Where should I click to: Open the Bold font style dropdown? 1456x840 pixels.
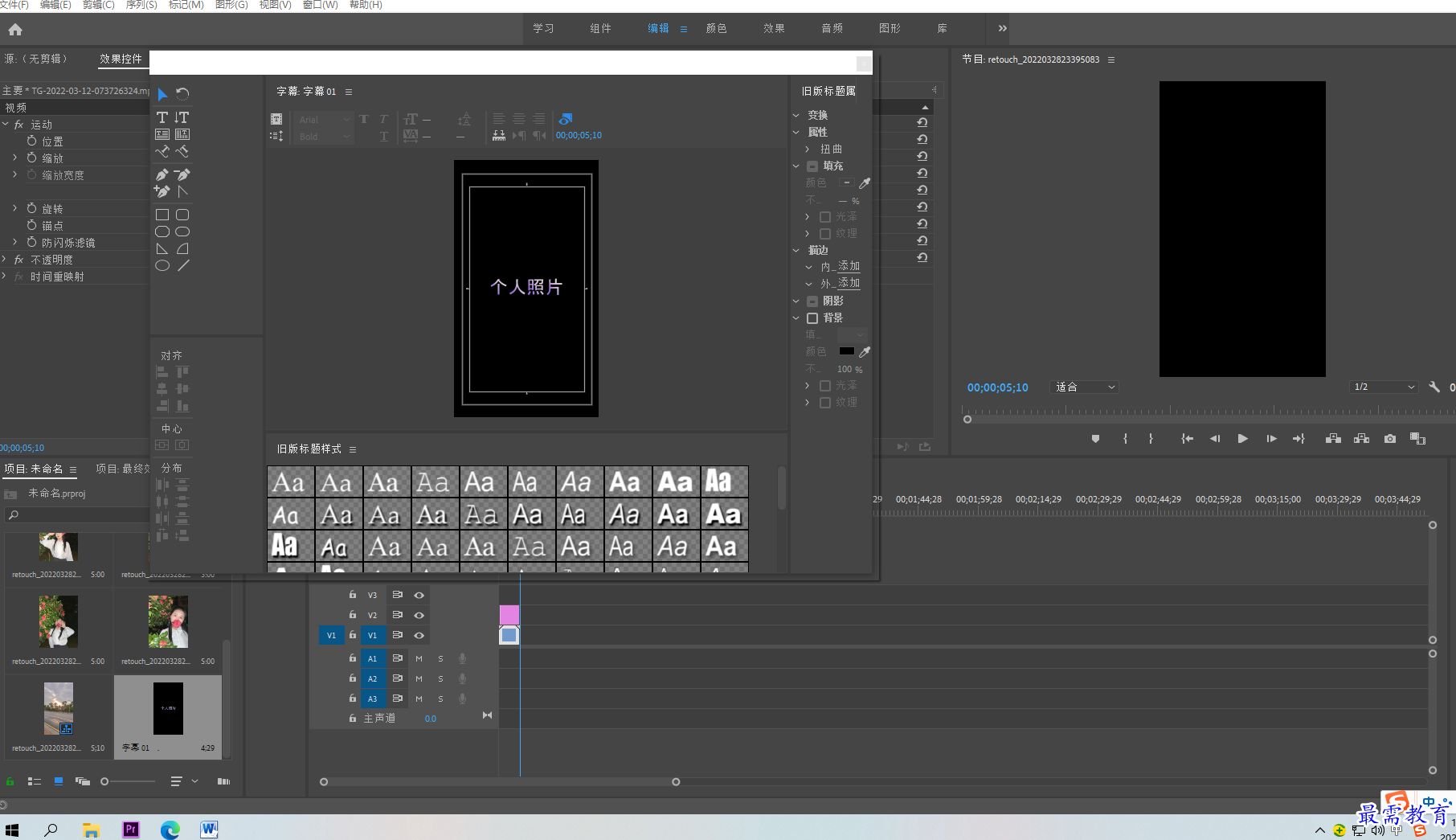pos(324,137)
